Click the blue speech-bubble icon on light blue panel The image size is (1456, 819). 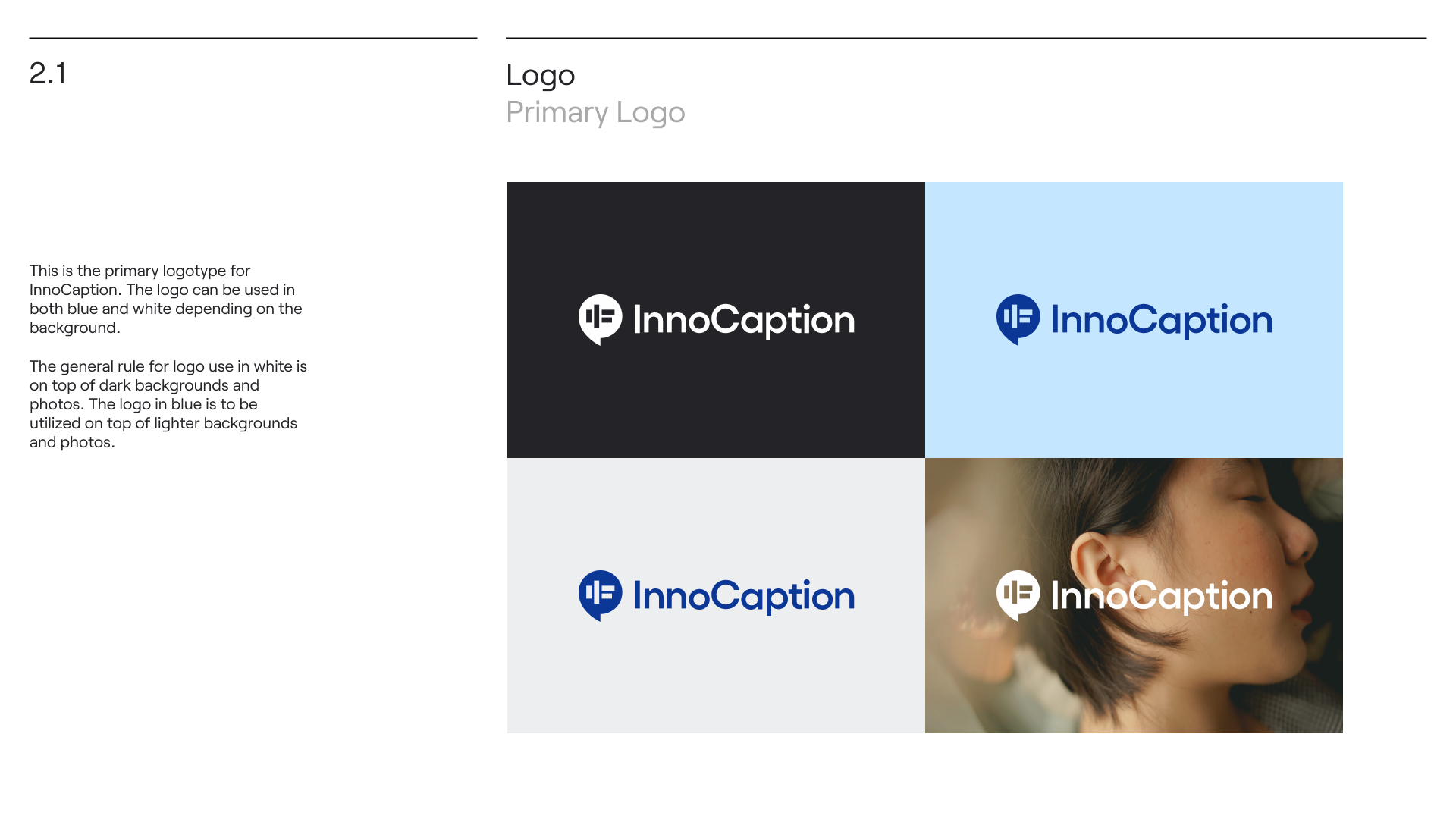point(1018,319)
